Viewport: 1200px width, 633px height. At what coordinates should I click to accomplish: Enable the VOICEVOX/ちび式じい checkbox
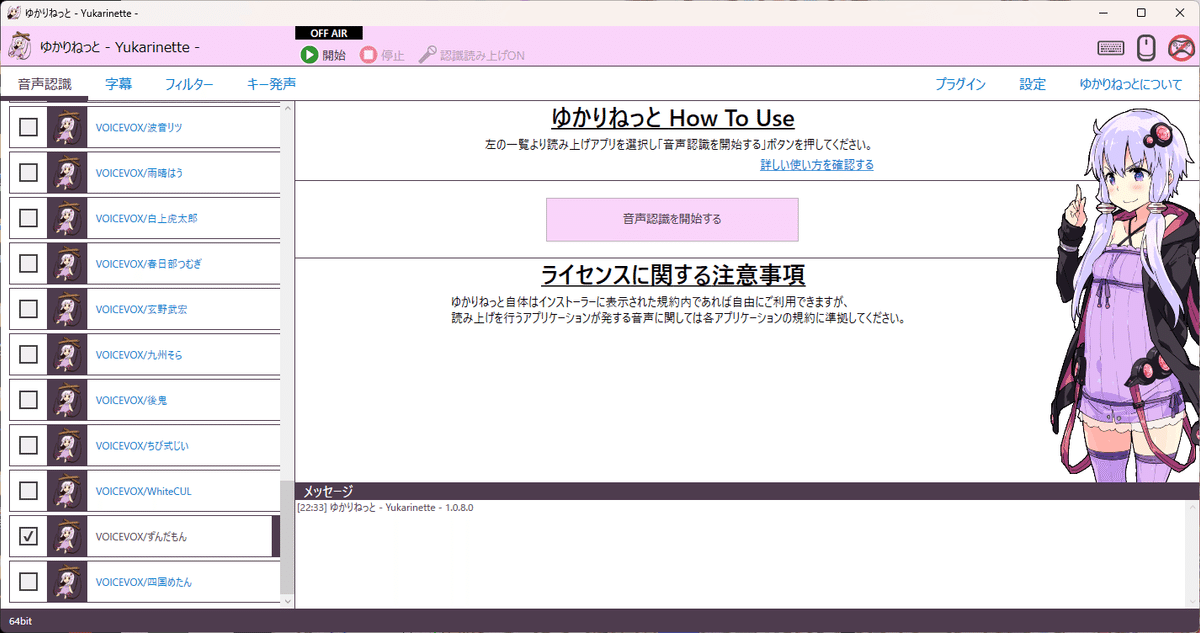(29, 445)
